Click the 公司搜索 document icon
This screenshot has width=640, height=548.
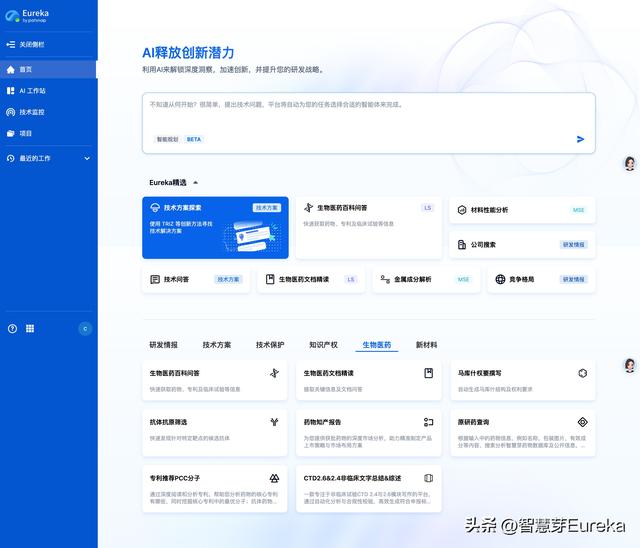(462, 244)
